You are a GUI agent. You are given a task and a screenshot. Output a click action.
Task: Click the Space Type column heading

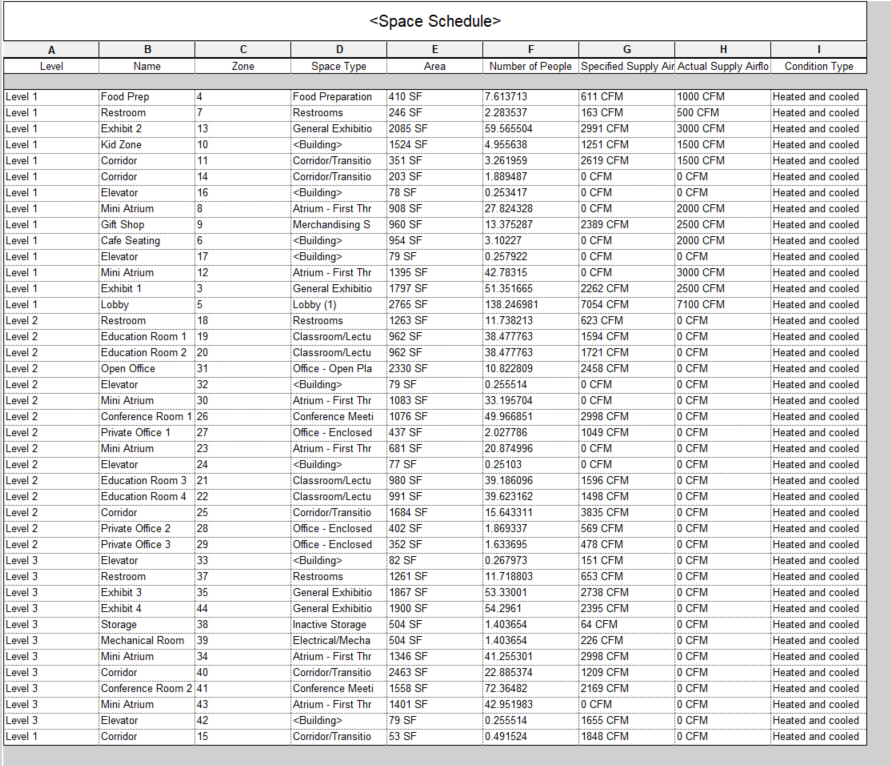pos(339,66)
